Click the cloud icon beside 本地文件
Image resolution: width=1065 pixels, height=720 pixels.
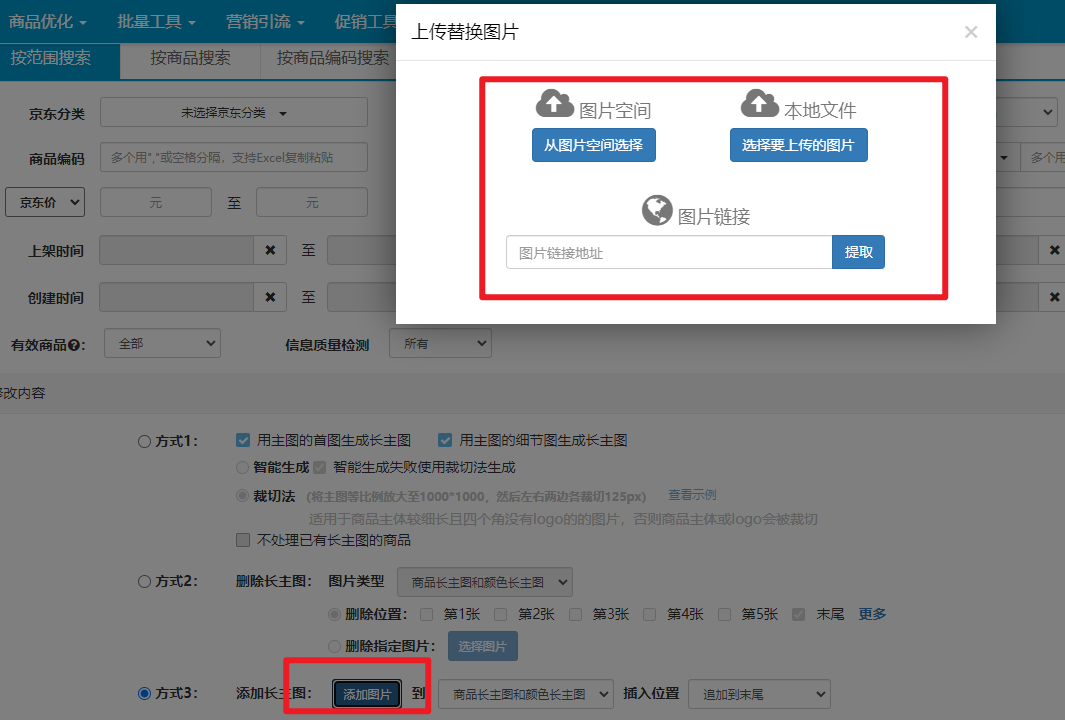(x=759, y=104)
